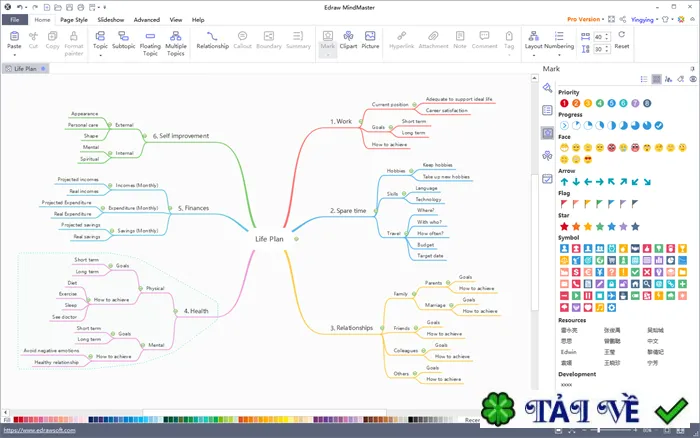700x438 pixels.
Task: Pin the Mark panel
Action: 692,69
